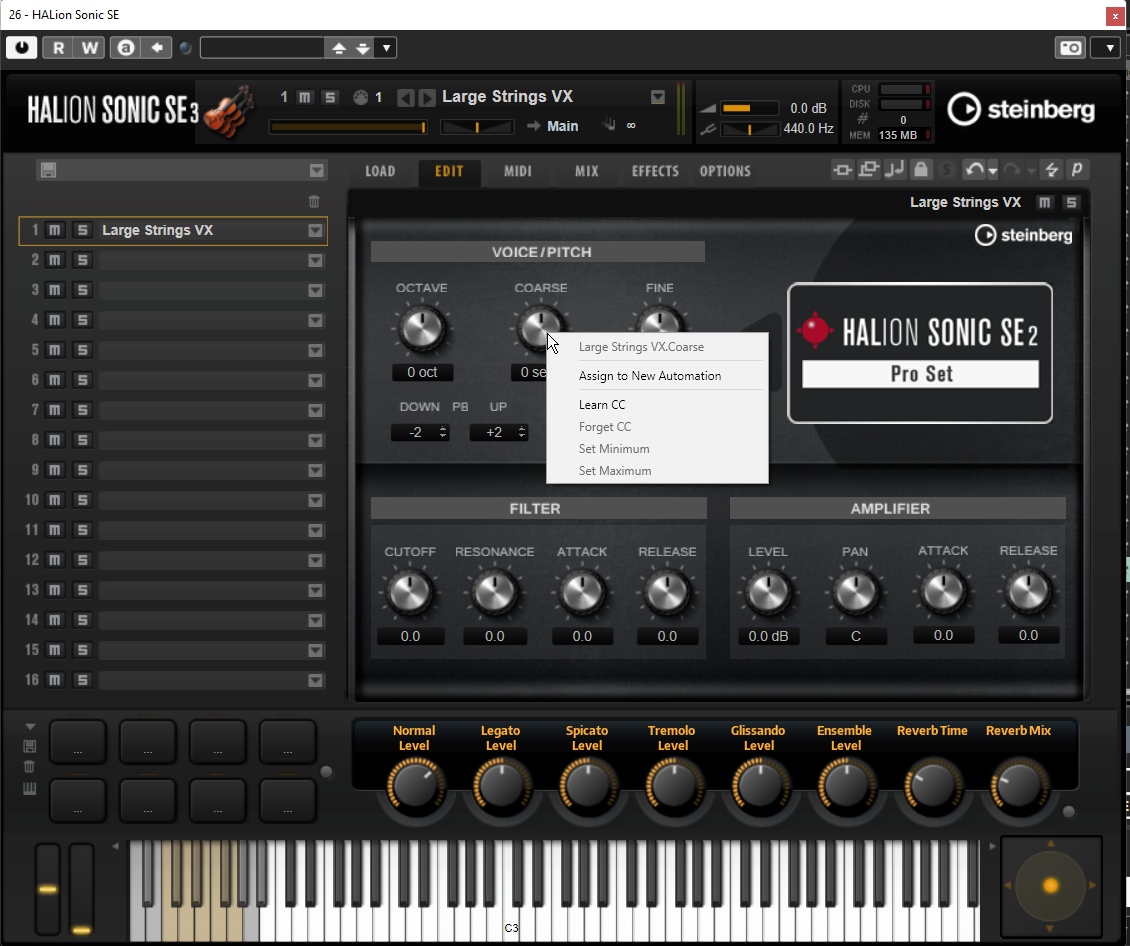Image resolution: width=1130 pixels, height=946 pixels.
Task: Solo slot 5 in the program list
Action: (x=82, y=350)
